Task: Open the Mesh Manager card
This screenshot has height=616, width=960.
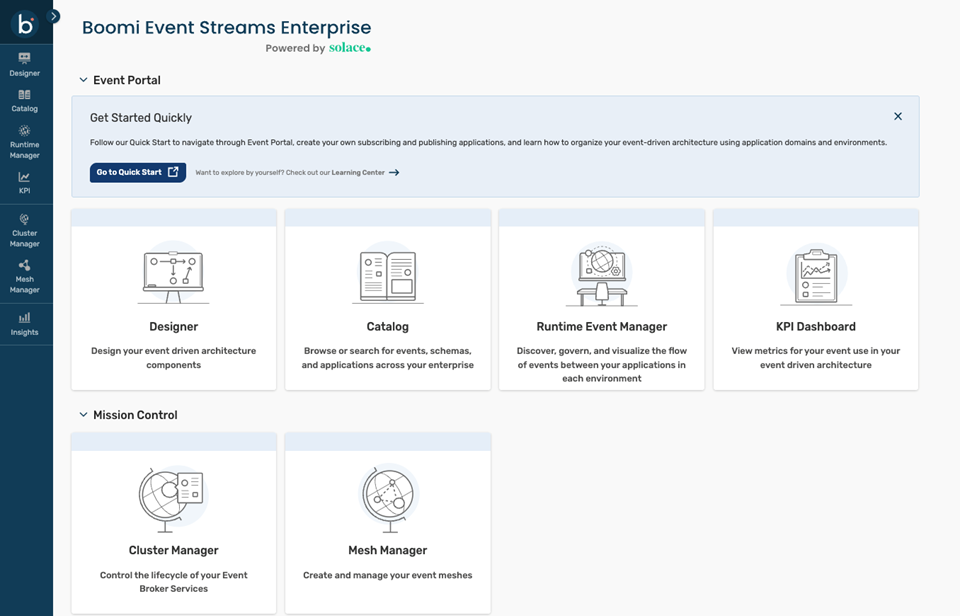Action: pos(388,522)
